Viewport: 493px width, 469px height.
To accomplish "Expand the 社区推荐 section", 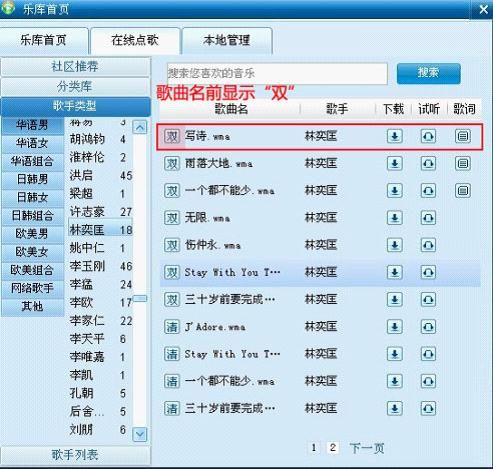I will [x=75, y=66].
